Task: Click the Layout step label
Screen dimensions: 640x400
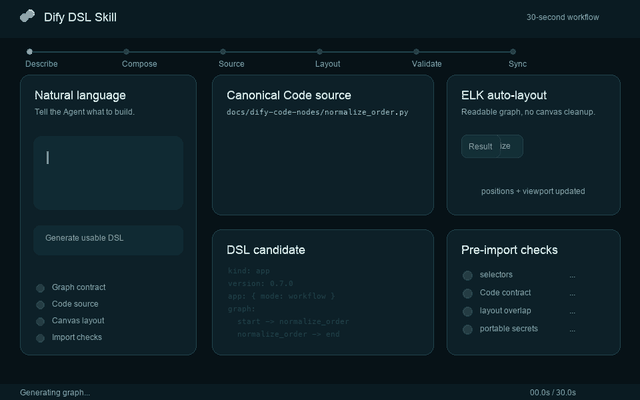Action: click(328, 64)
